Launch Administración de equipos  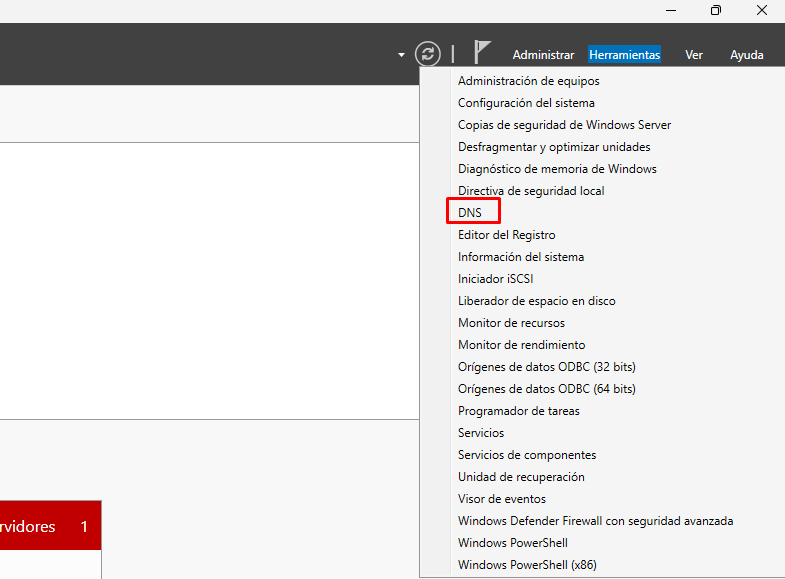click(528, 81)
